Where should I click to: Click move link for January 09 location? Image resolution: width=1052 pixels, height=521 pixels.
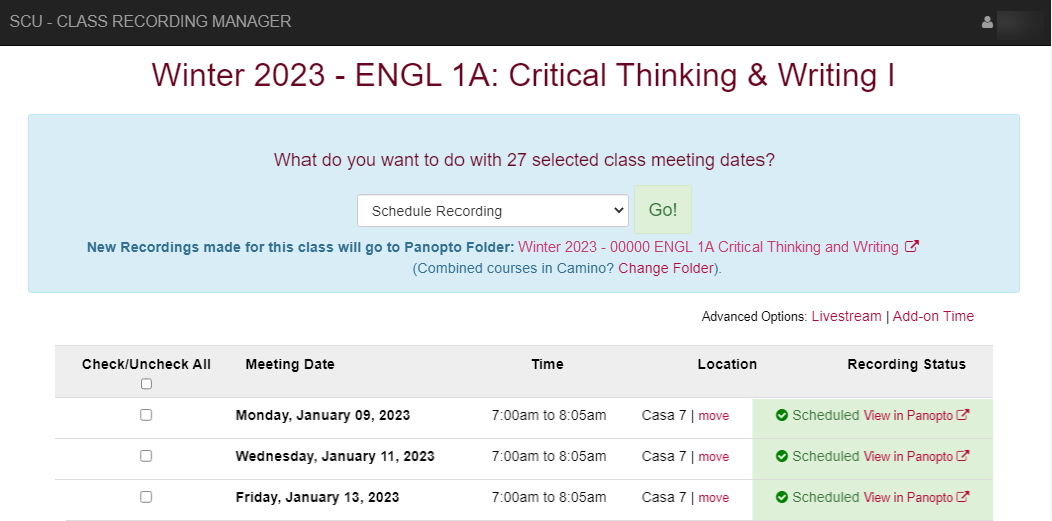coord(714,415)
